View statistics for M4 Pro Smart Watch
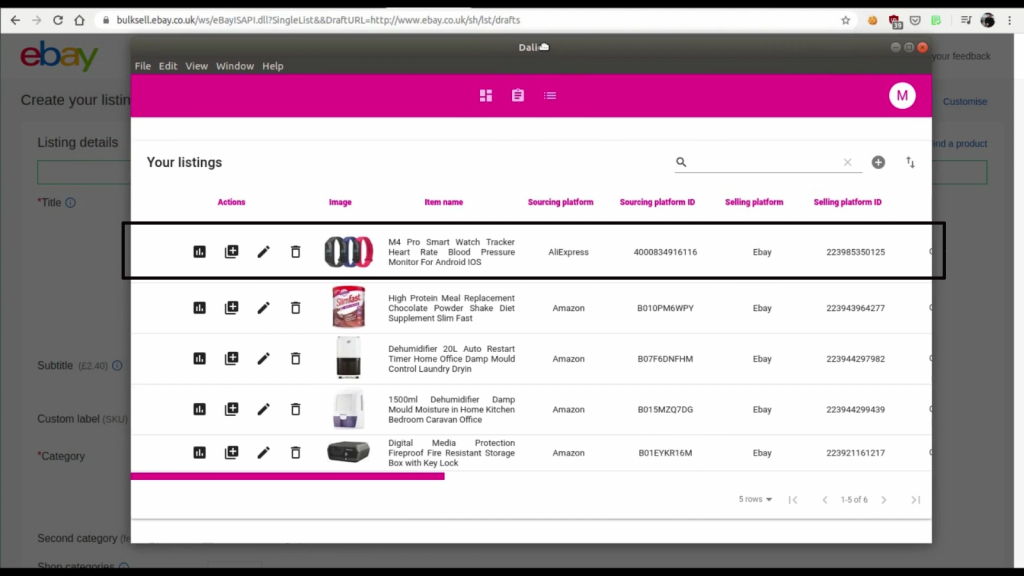This screenshot has height=576, width=1024. coord(199,252)
